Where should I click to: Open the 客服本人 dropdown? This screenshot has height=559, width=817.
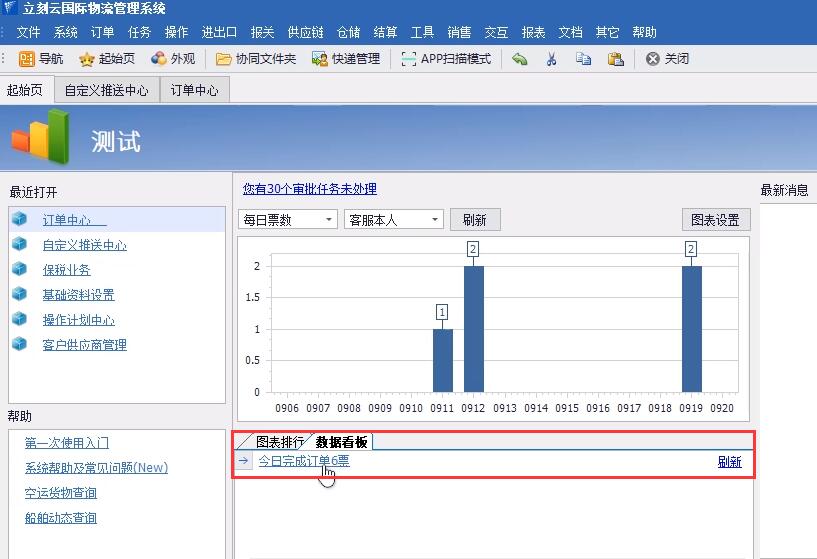tap(393, 220)
